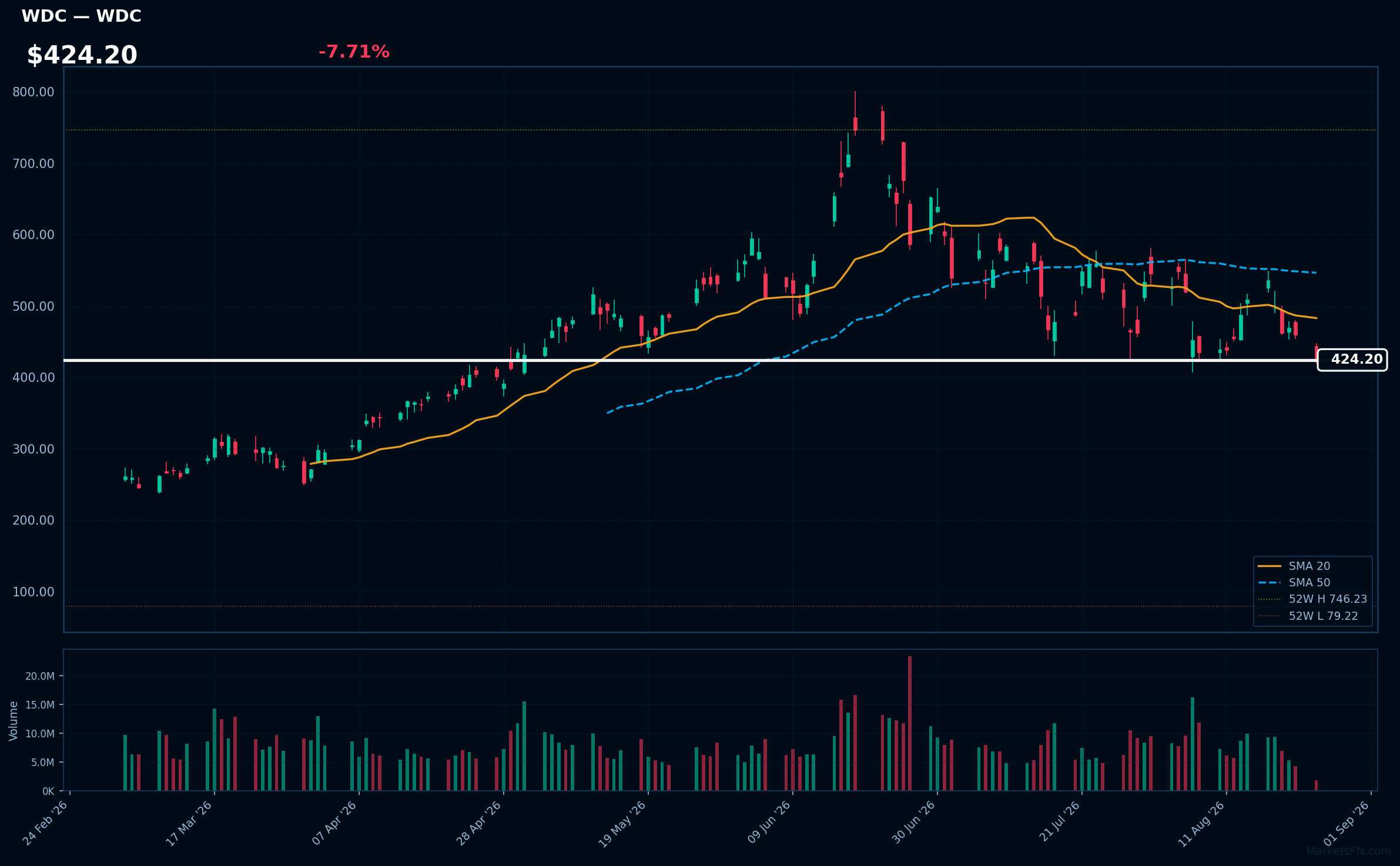Click the 700.00 price axis label

(34, 163)
